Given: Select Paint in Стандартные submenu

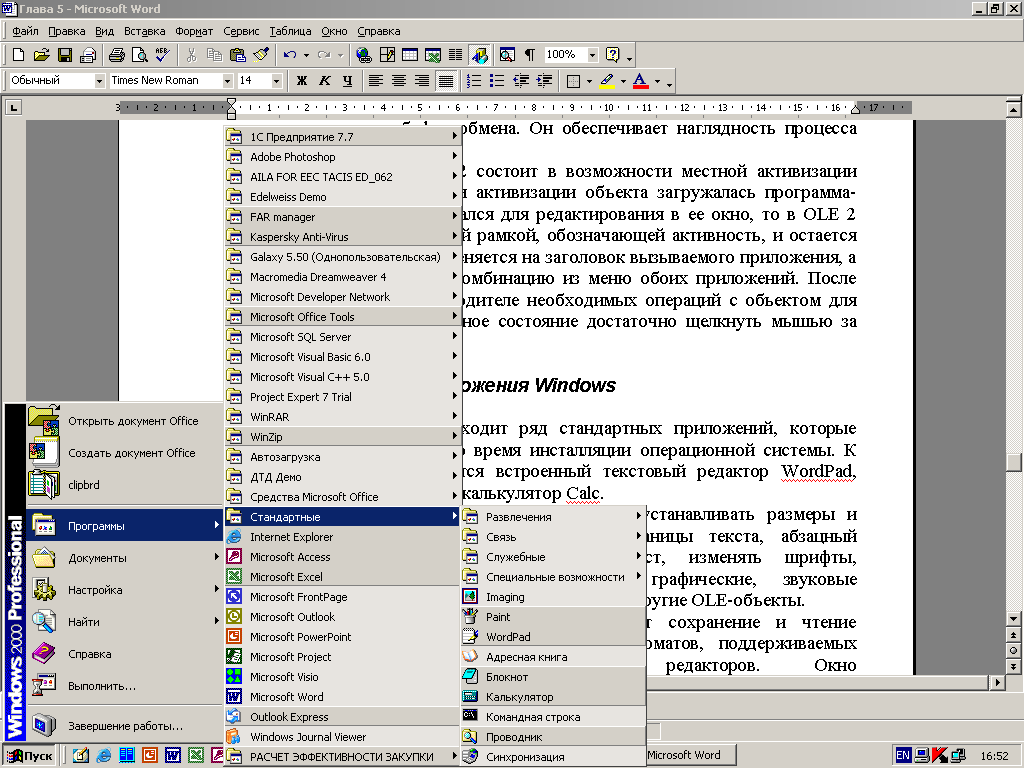Looking at the screenshot, I should coord(553,616).
